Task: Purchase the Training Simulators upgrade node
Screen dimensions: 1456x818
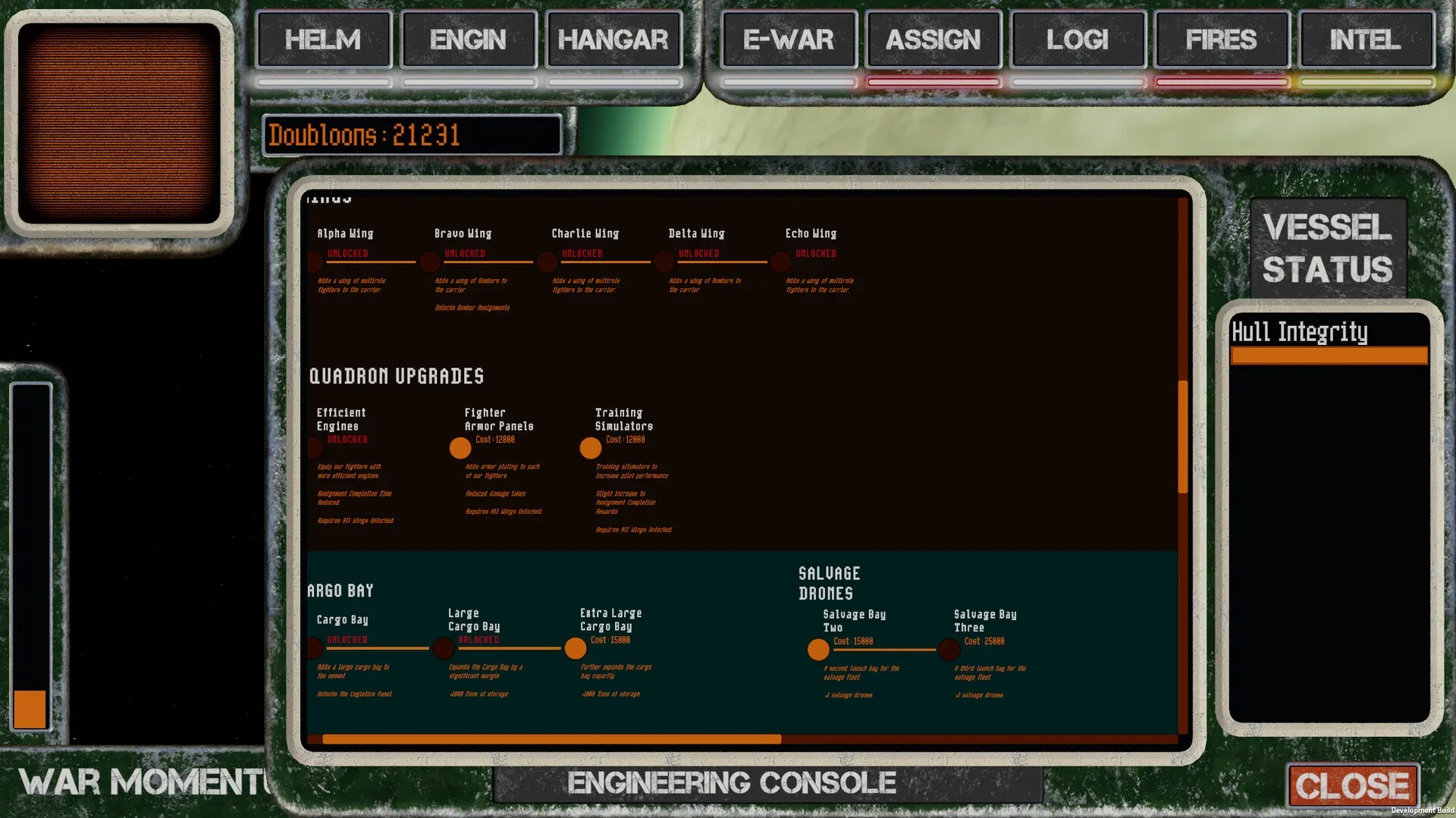Action: point(590,448)
